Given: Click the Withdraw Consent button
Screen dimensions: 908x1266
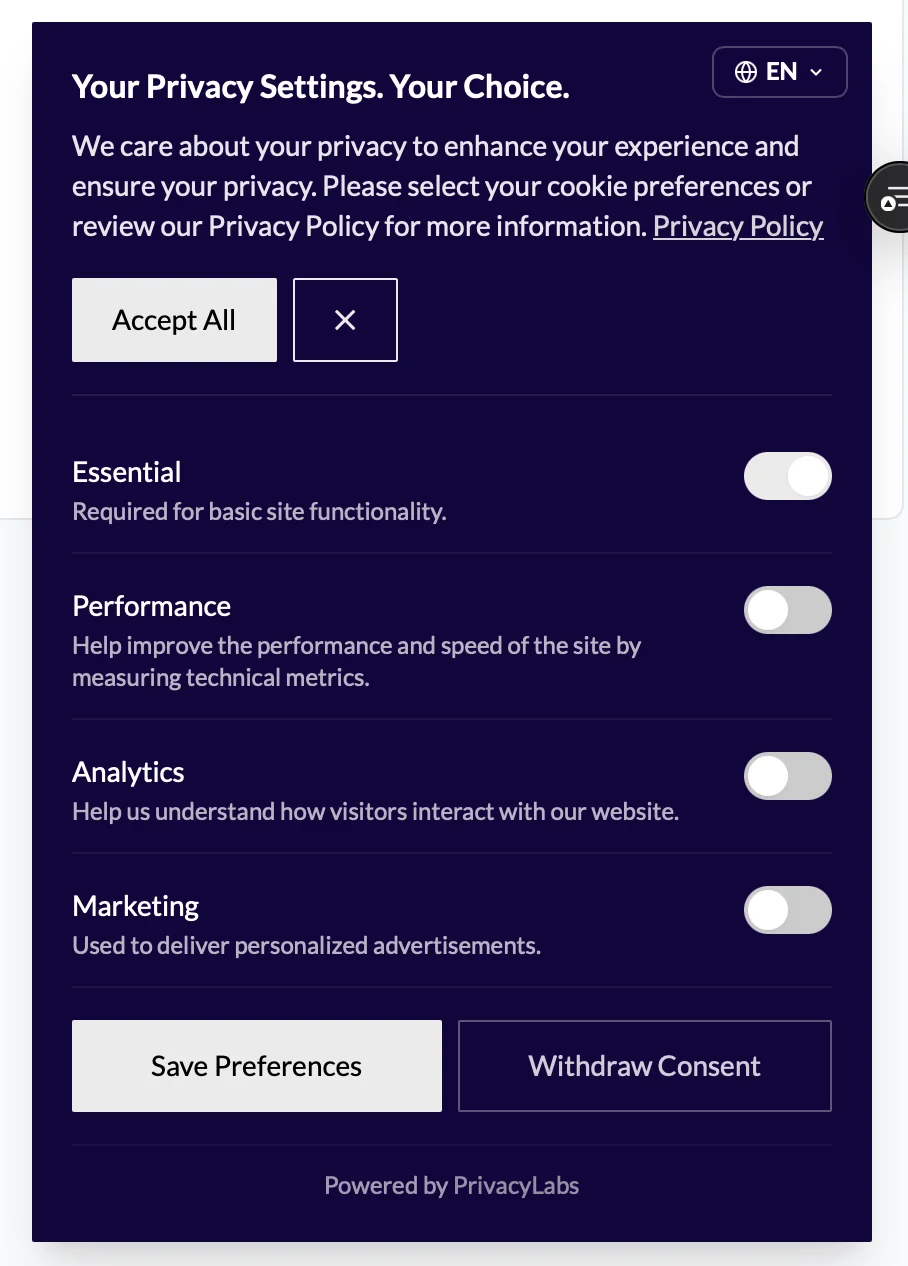Looking at the screenshot, I should [644, 1066].
